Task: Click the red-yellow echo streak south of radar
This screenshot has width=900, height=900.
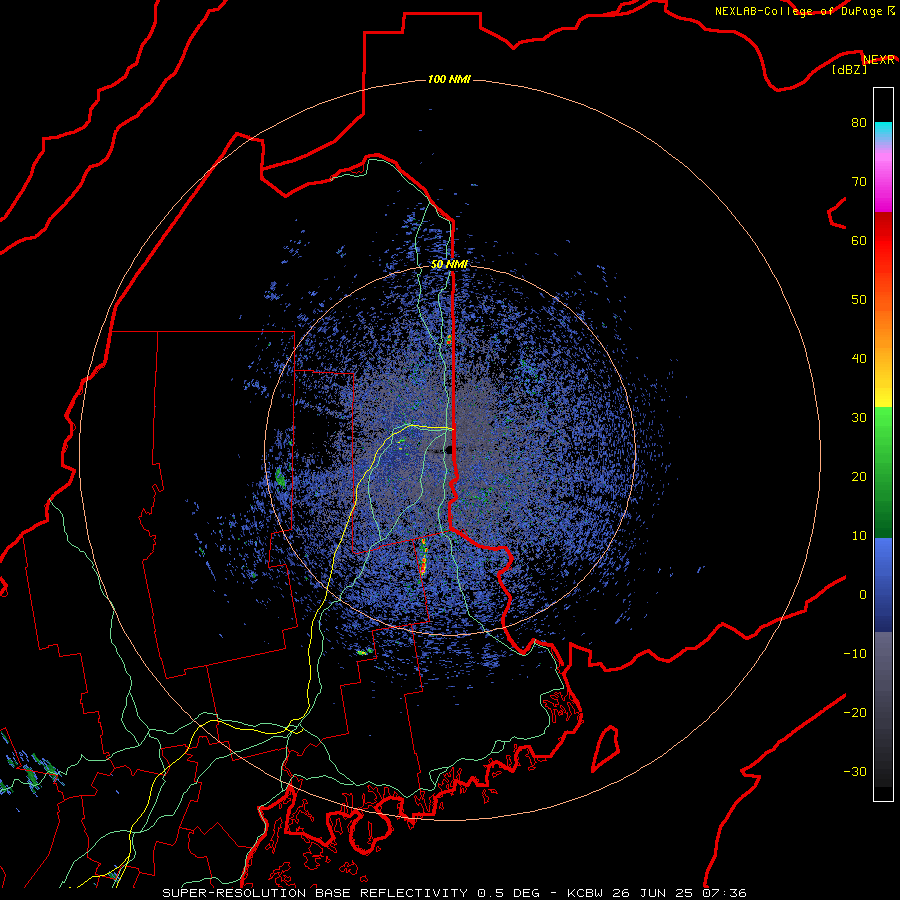Action: 424,557
